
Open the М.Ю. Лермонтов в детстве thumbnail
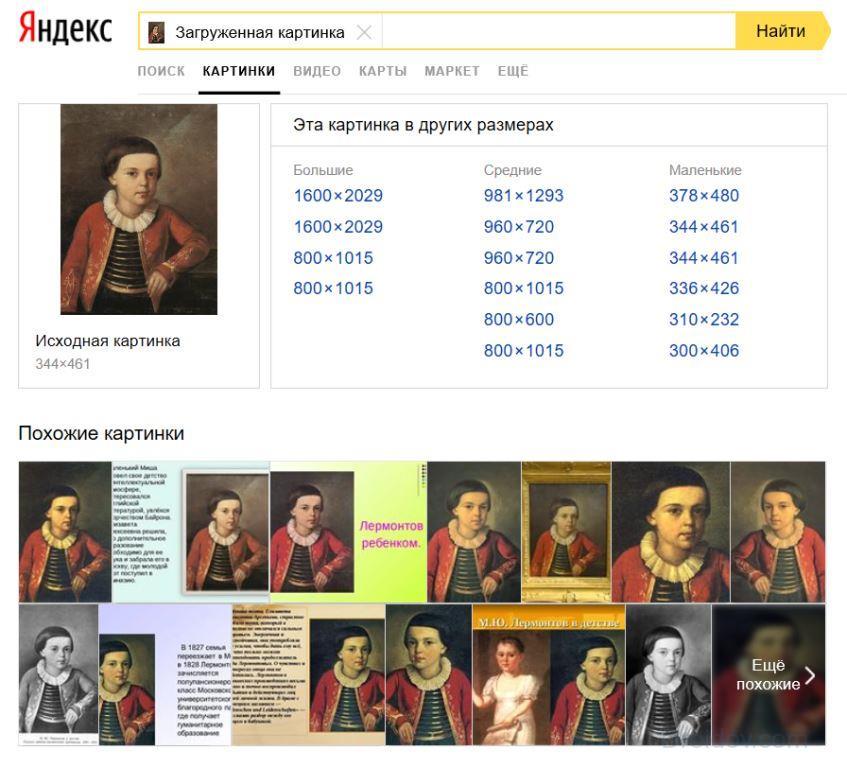[549, 675]
